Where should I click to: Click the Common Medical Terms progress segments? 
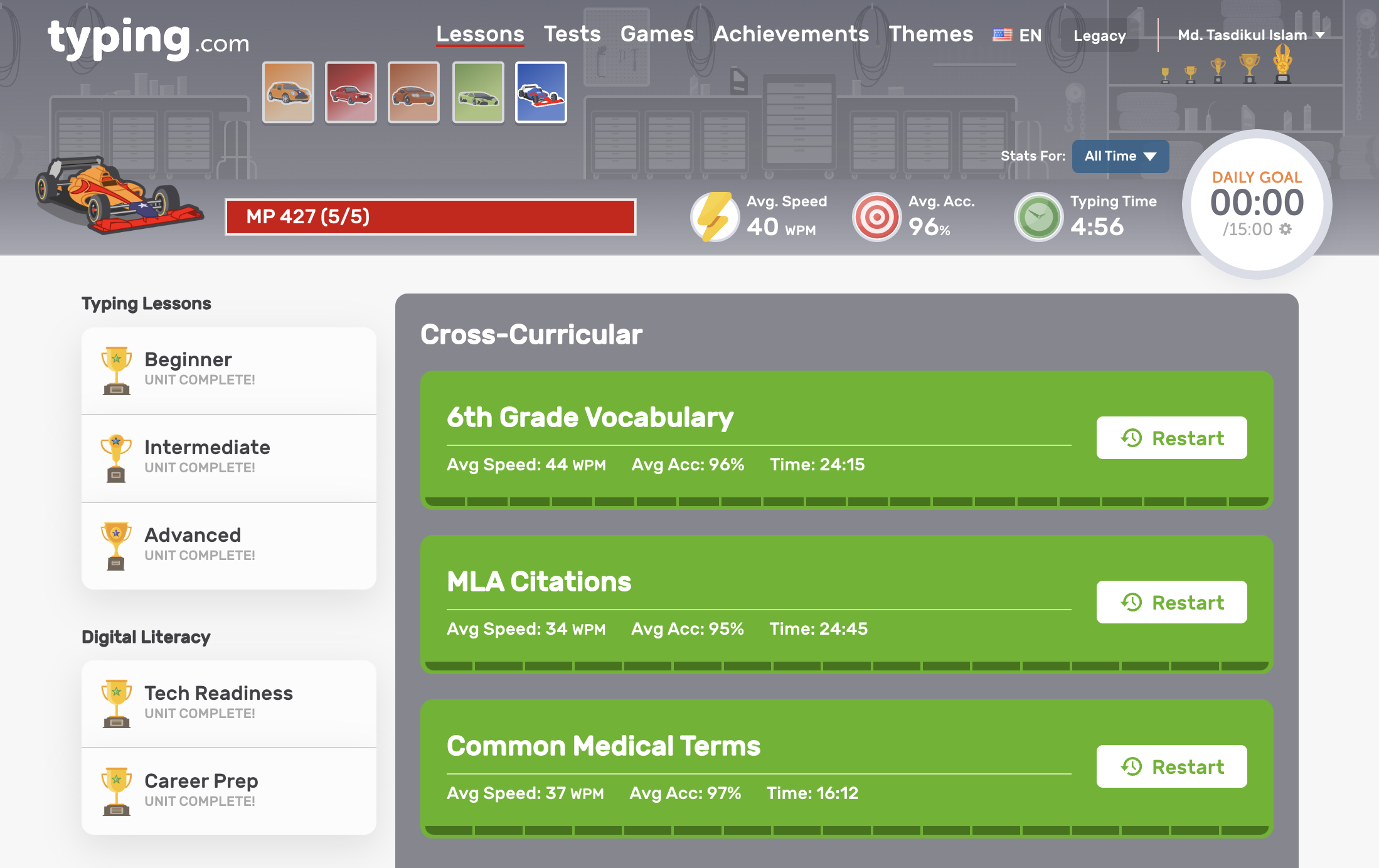[x=847, y=830]
